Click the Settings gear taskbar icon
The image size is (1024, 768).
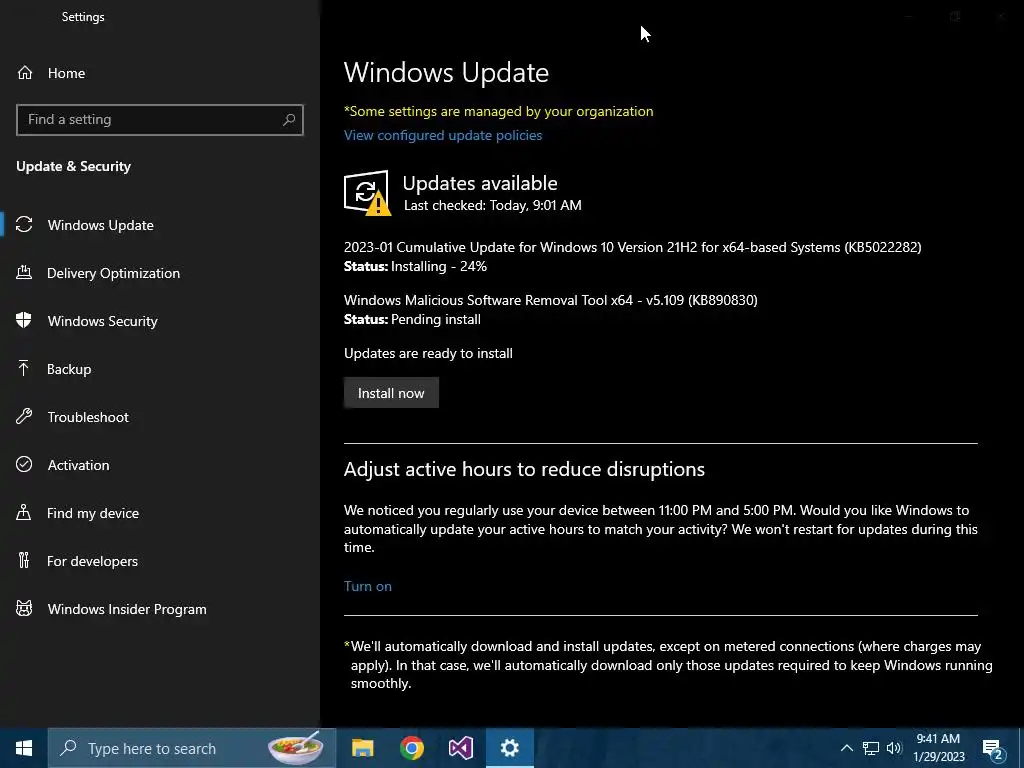[509, 748]
